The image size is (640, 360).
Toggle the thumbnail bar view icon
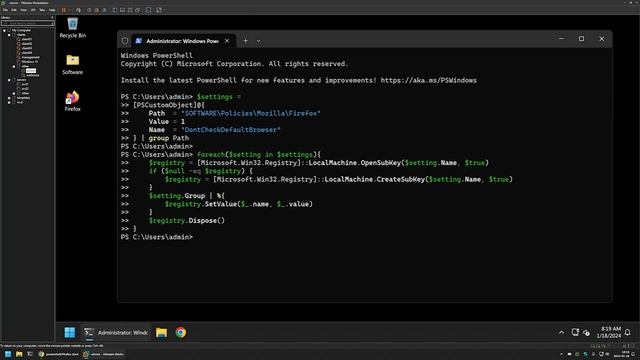122,10
